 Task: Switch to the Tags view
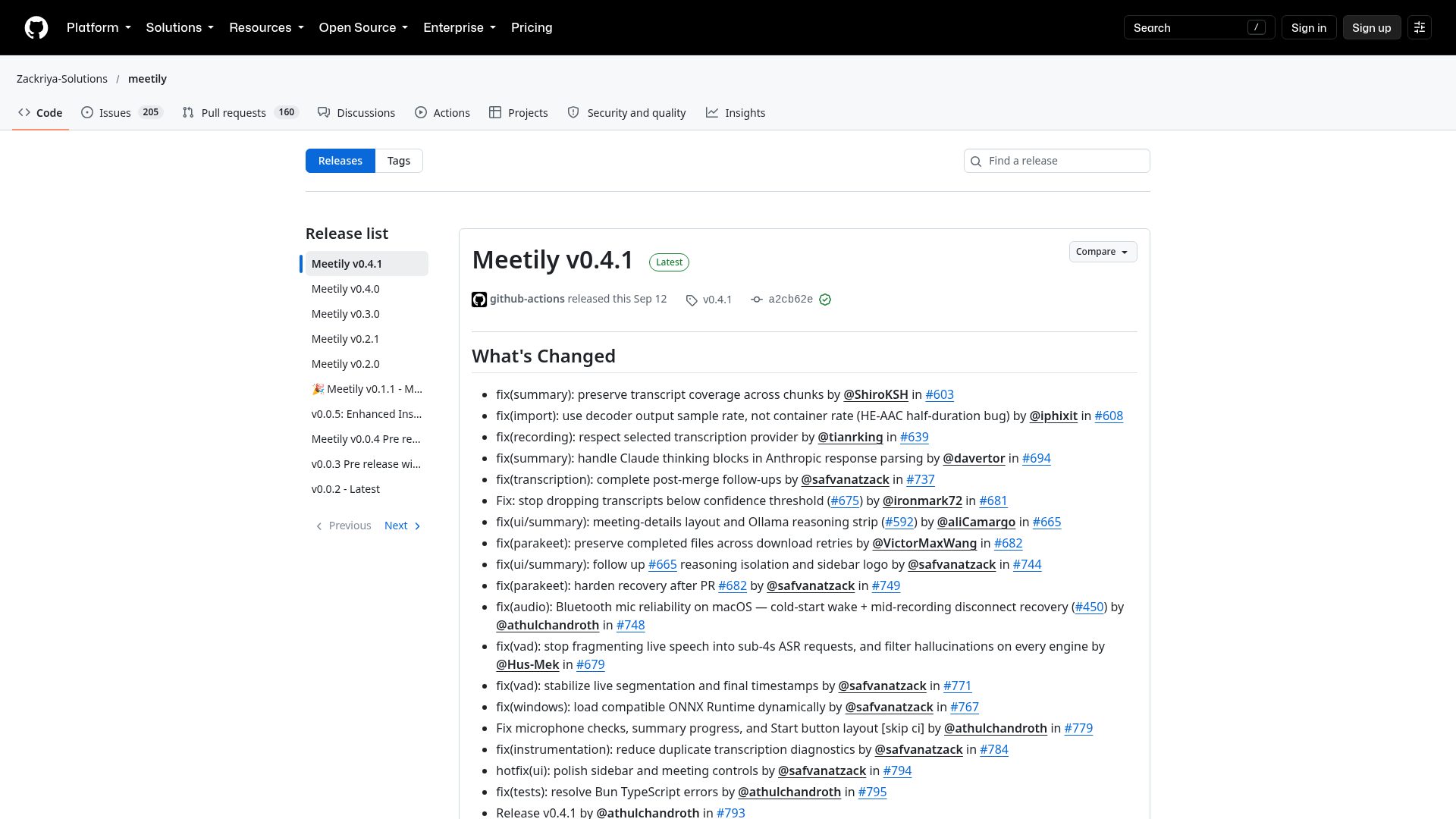(x=399, y=161)
